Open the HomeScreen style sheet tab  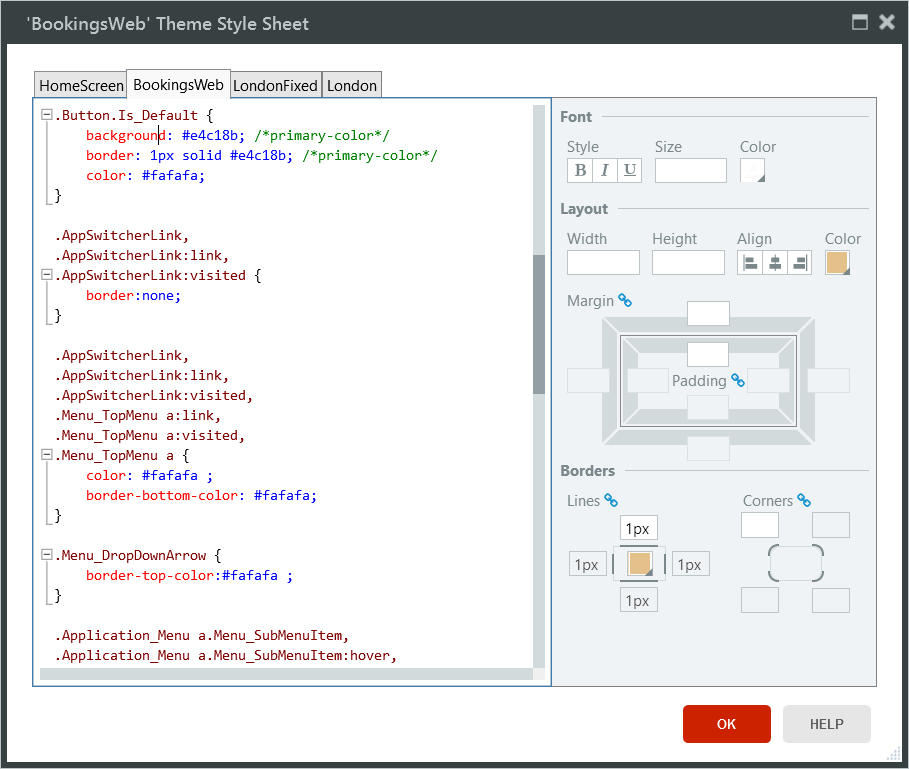point(80,85)
